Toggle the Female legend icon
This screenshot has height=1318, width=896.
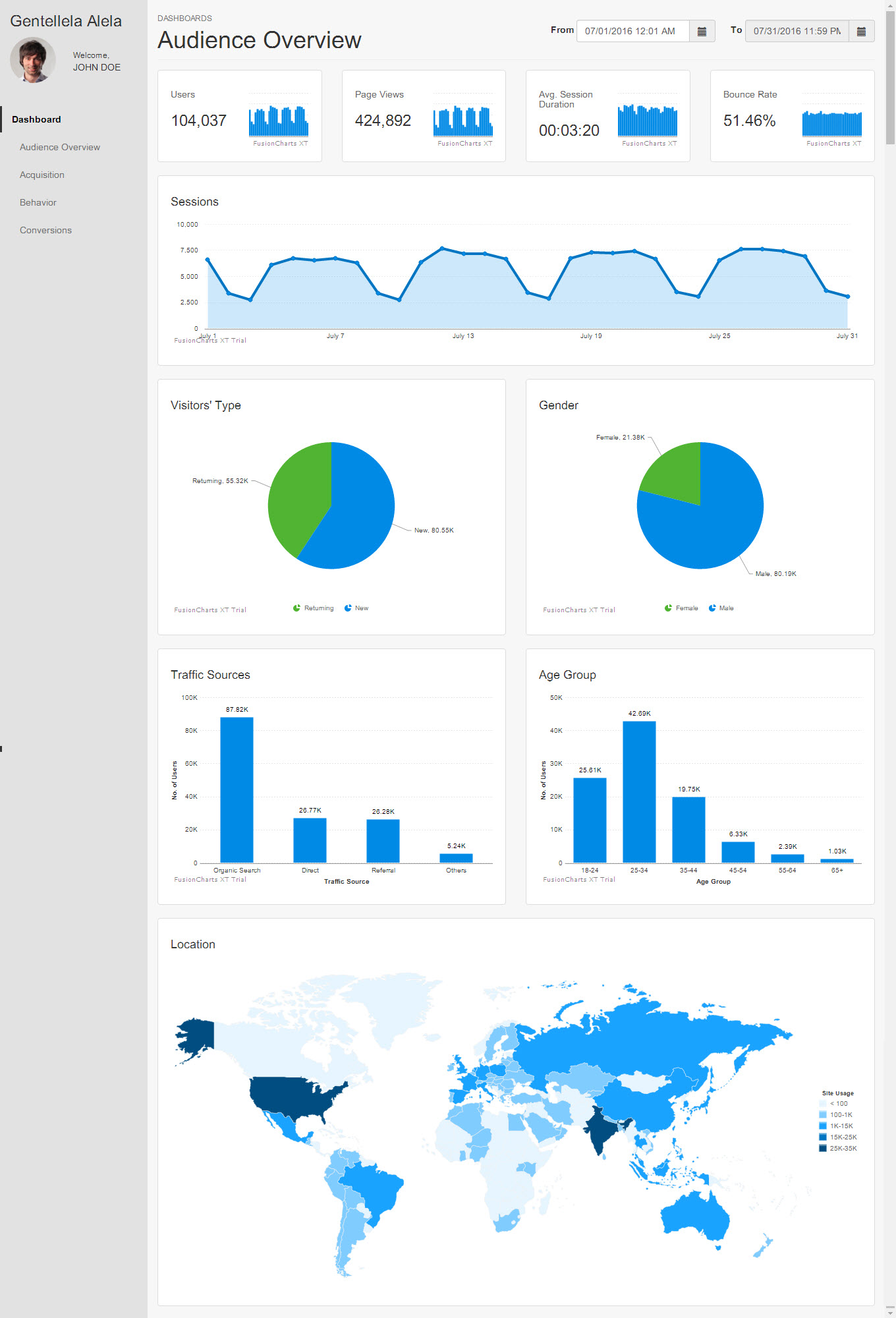pos(668,608)
